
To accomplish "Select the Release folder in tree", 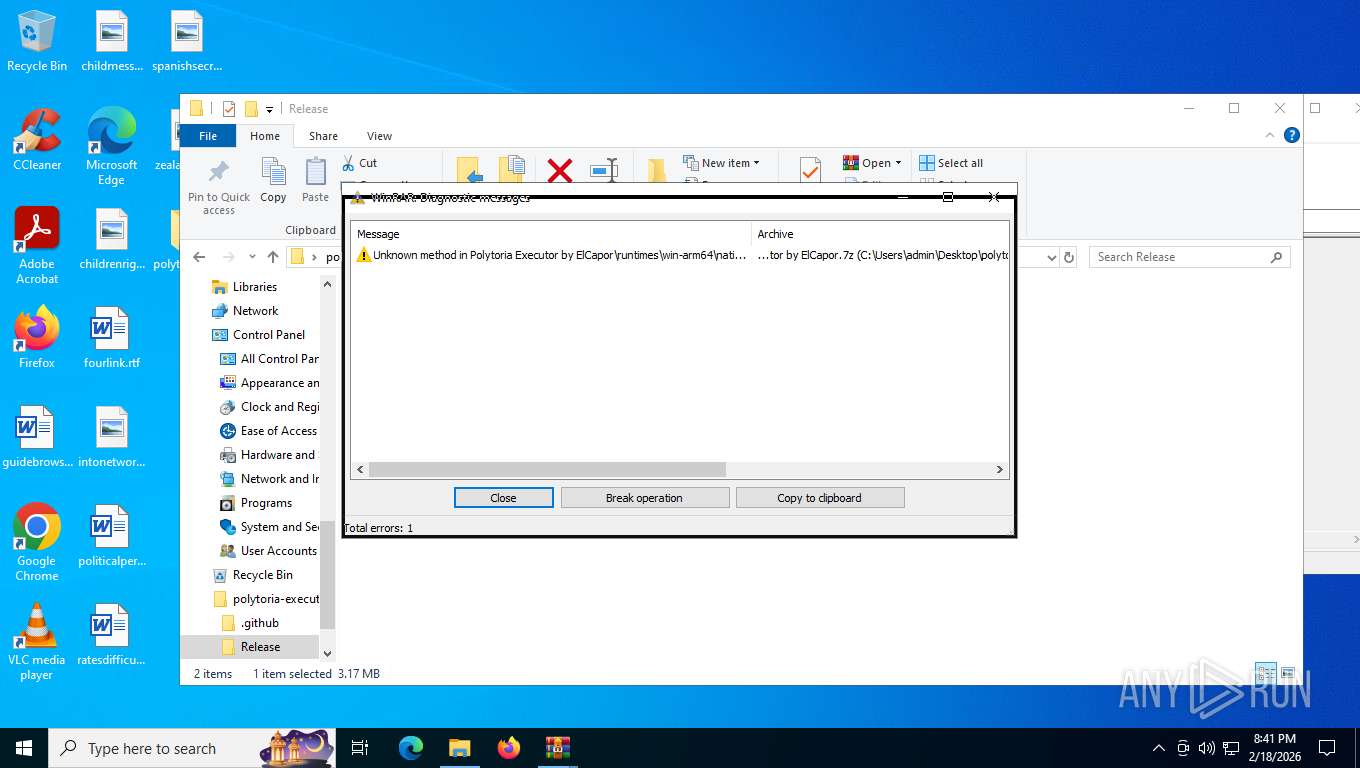I will [x=260, y=647].
